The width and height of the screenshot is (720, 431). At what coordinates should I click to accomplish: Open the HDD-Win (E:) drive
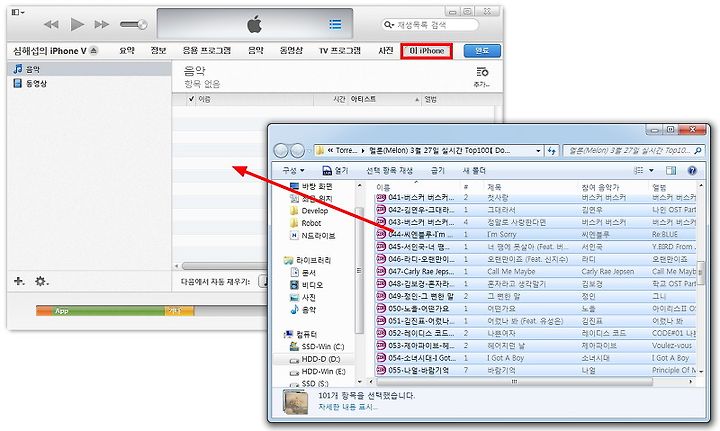pyautogui.click(x=318, y=371)
